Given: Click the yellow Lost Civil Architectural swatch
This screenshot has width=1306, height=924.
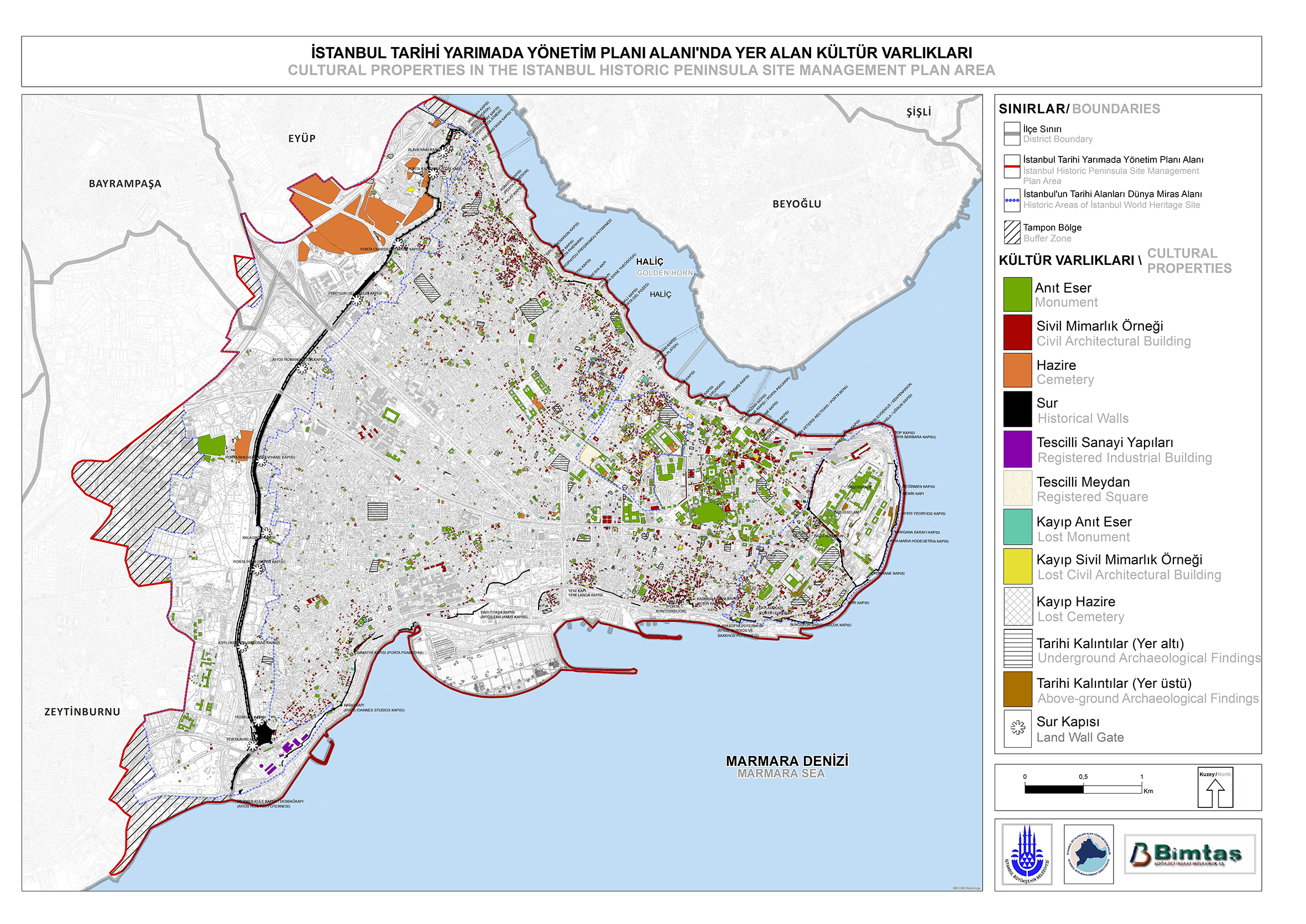Looking at the screenshot, I should [x=1017, y=566].
